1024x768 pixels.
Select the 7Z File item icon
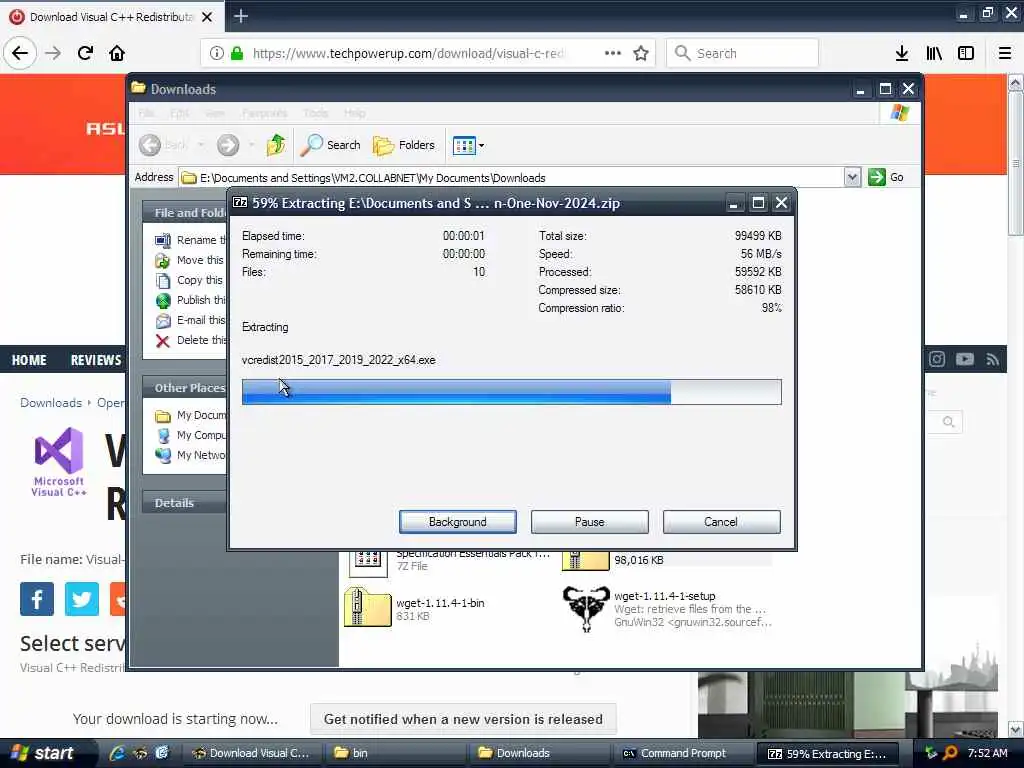coord(368,564)
